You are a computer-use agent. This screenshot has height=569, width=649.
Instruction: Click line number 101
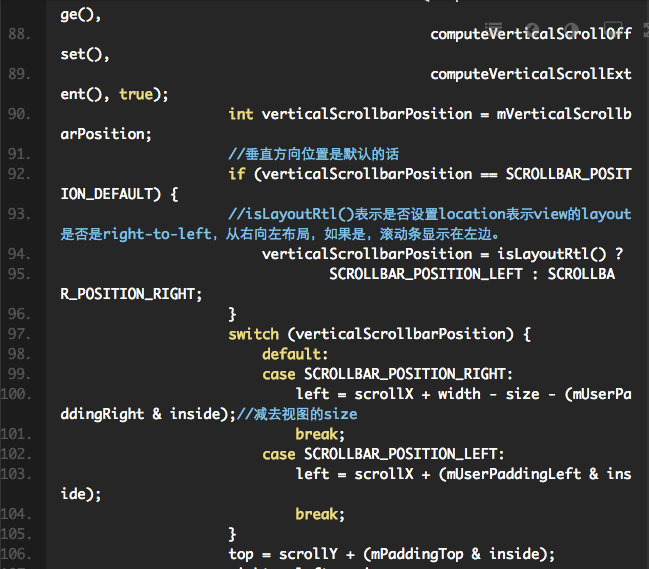click(x=16, y=434)
